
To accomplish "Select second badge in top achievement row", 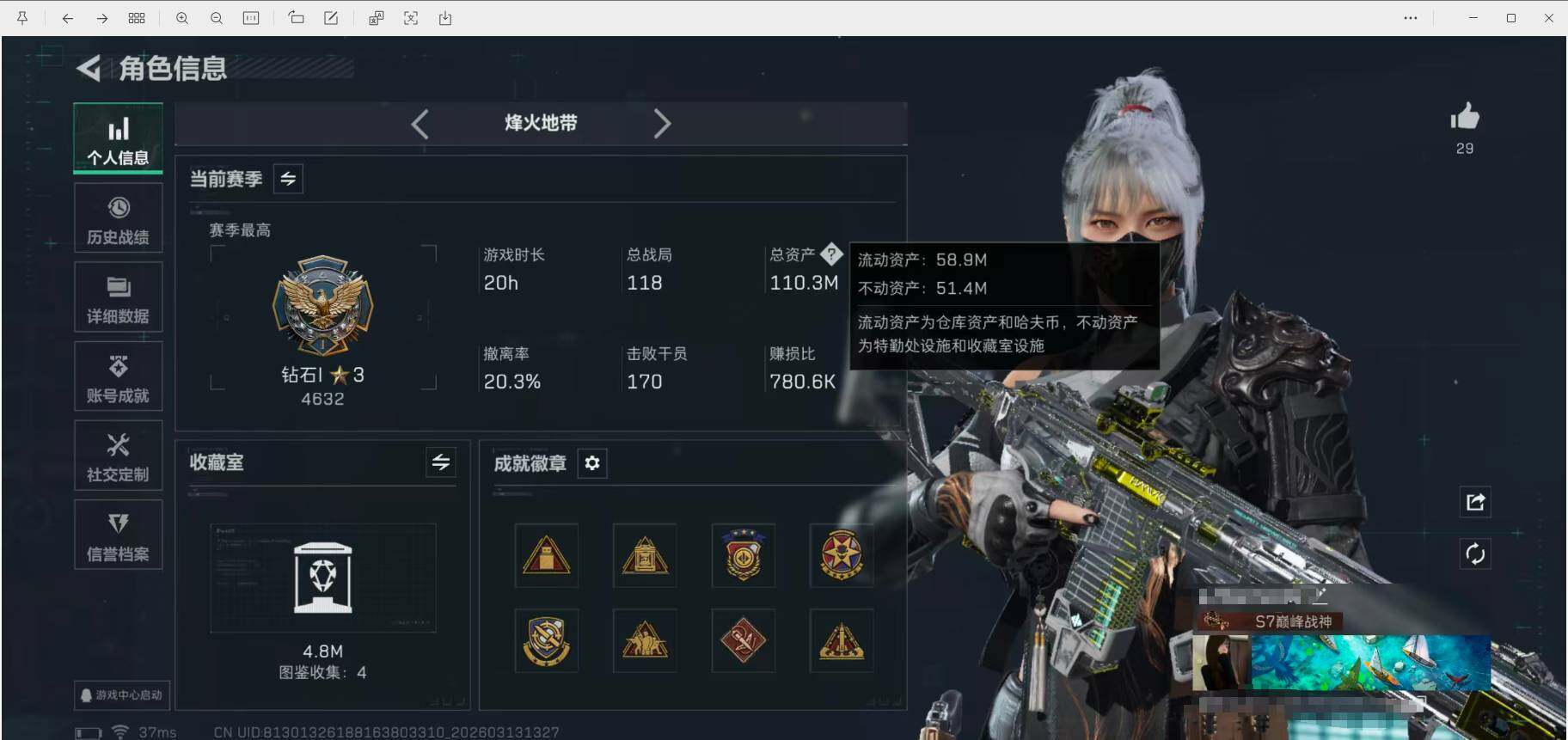I will (645, 555).
